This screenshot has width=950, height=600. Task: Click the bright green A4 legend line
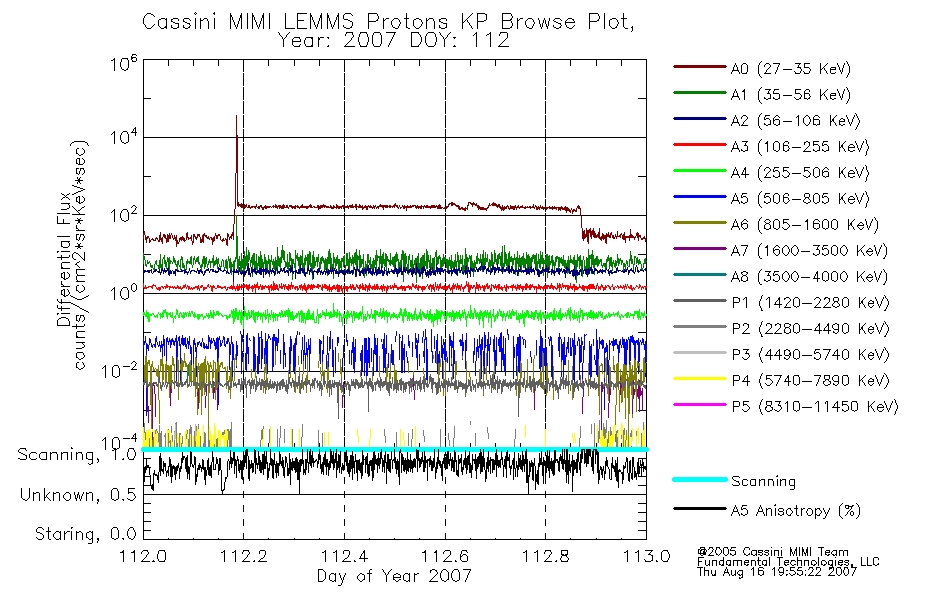(699, 171)
